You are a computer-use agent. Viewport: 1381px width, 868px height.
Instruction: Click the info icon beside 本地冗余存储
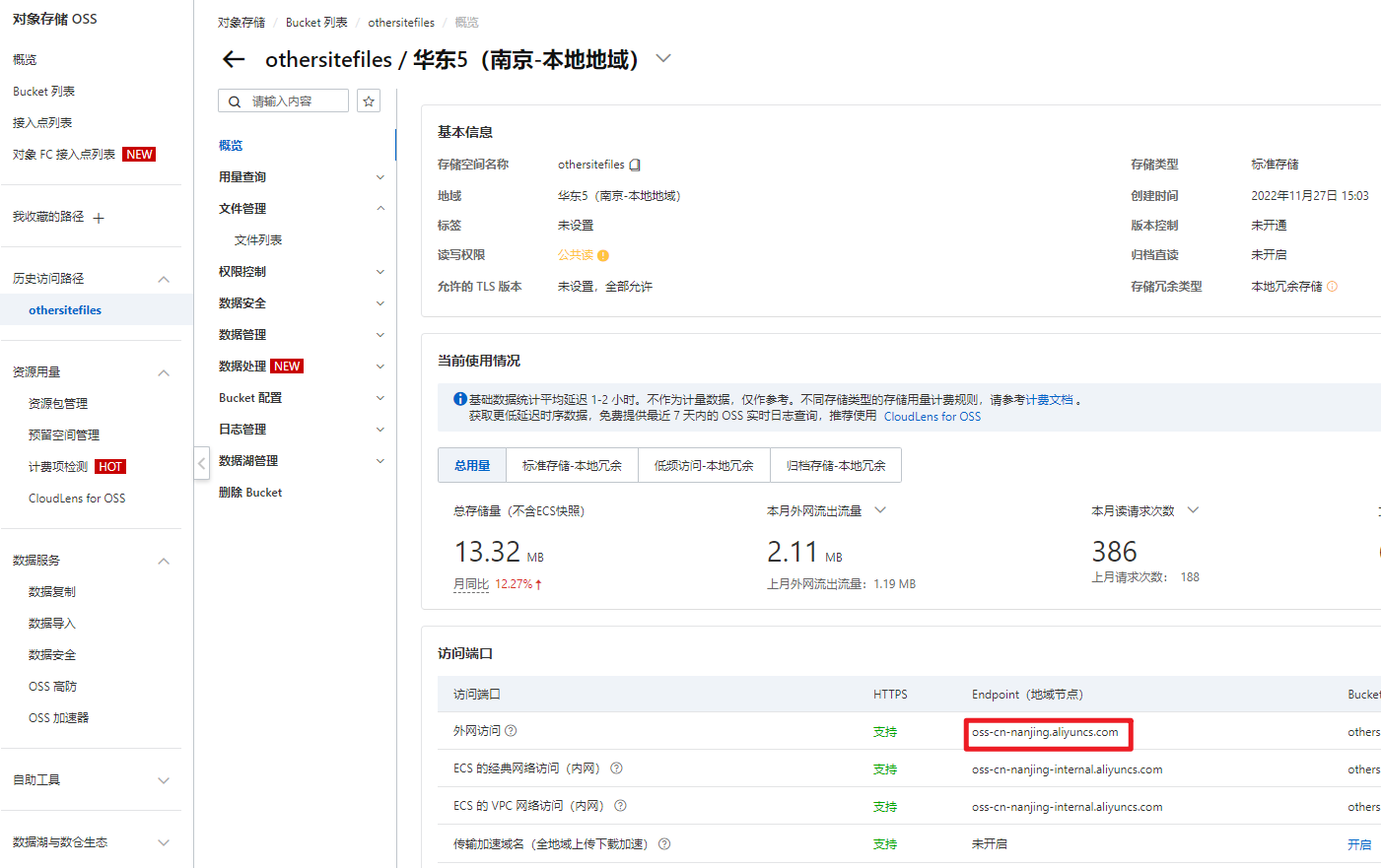[1333, 287]
